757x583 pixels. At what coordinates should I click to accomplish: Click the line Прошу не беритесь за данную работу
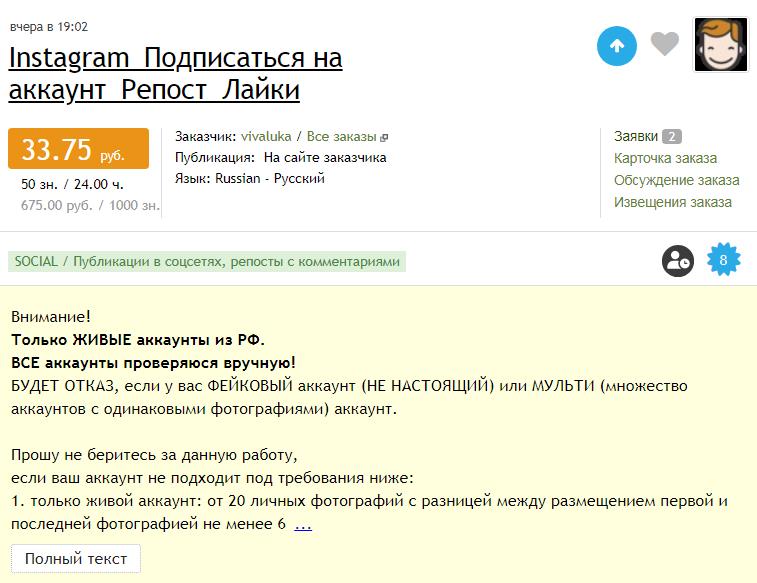point(154,455)
